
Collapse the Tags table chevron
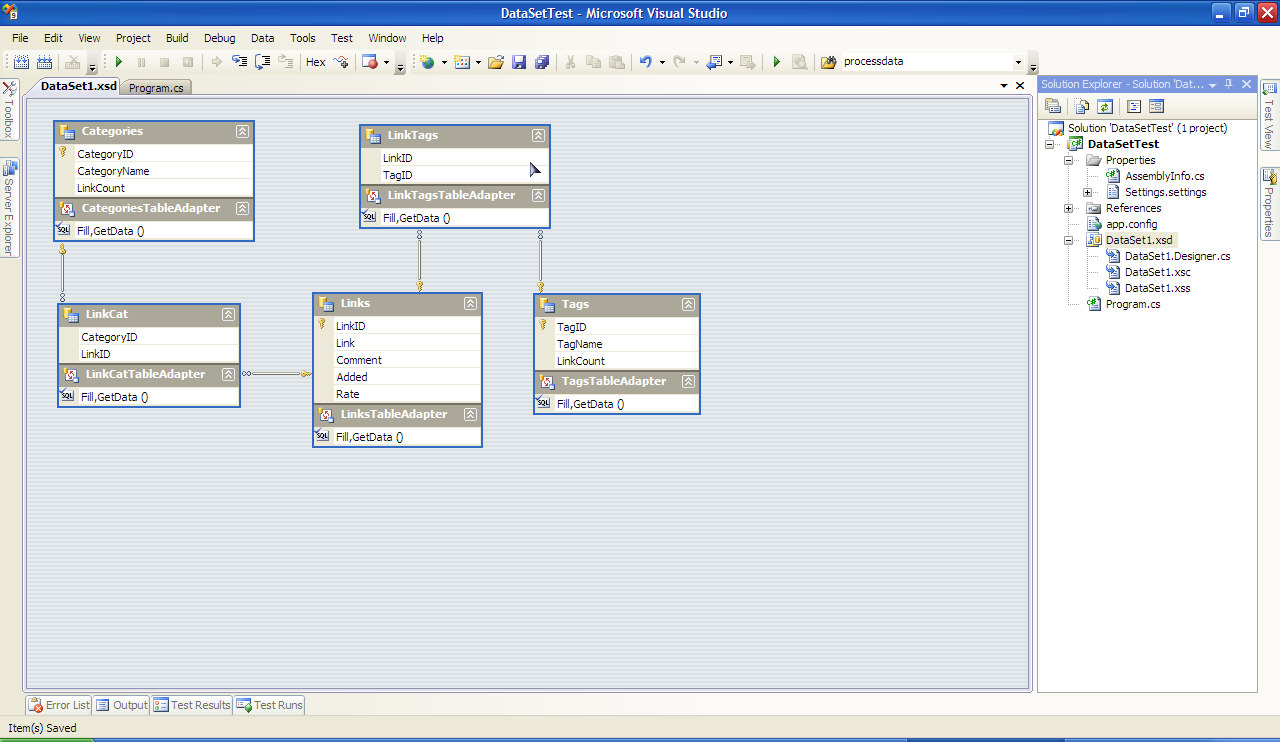[x=688, y=304]
